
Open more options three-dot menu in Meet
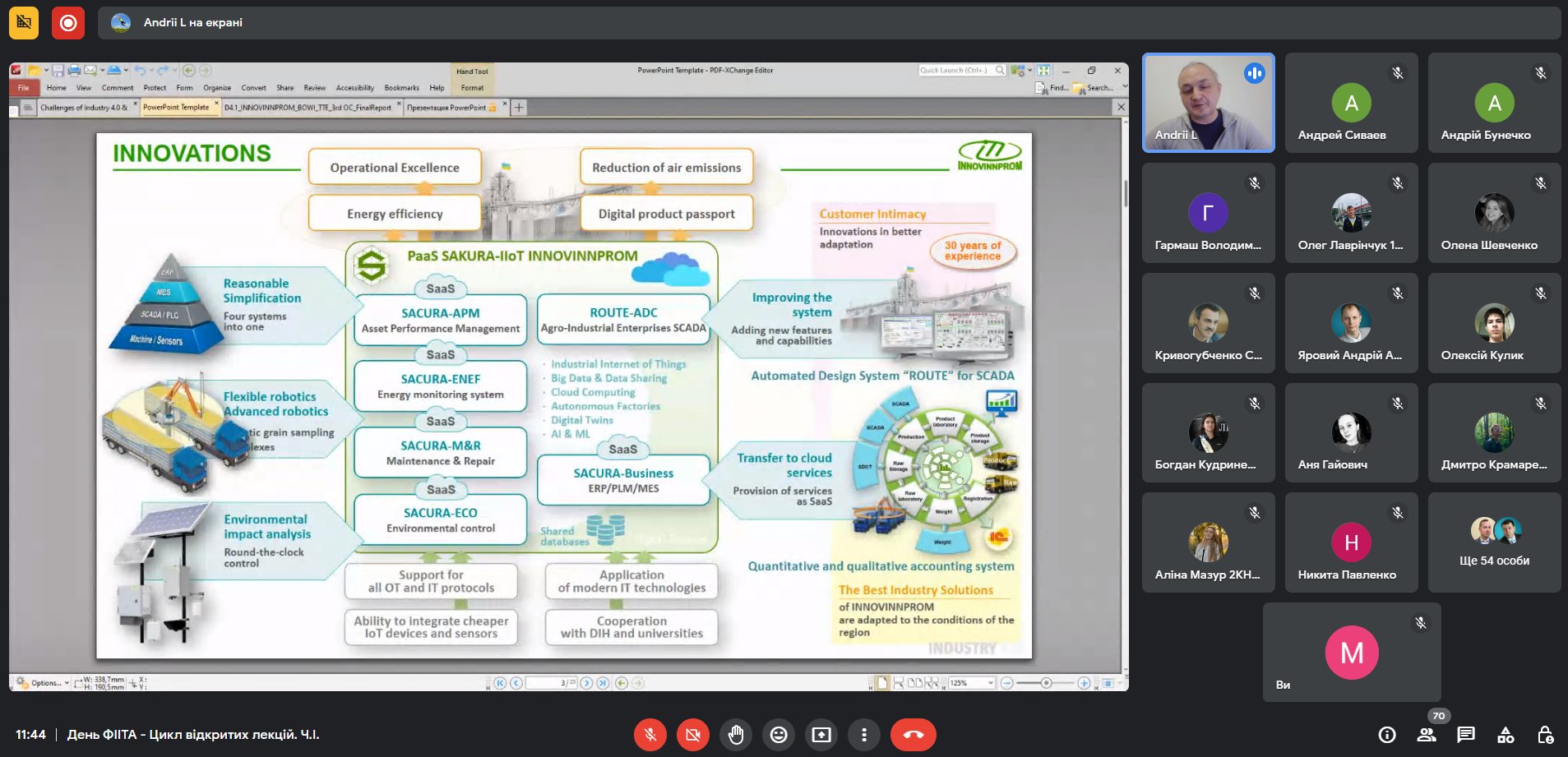[864, 735]
